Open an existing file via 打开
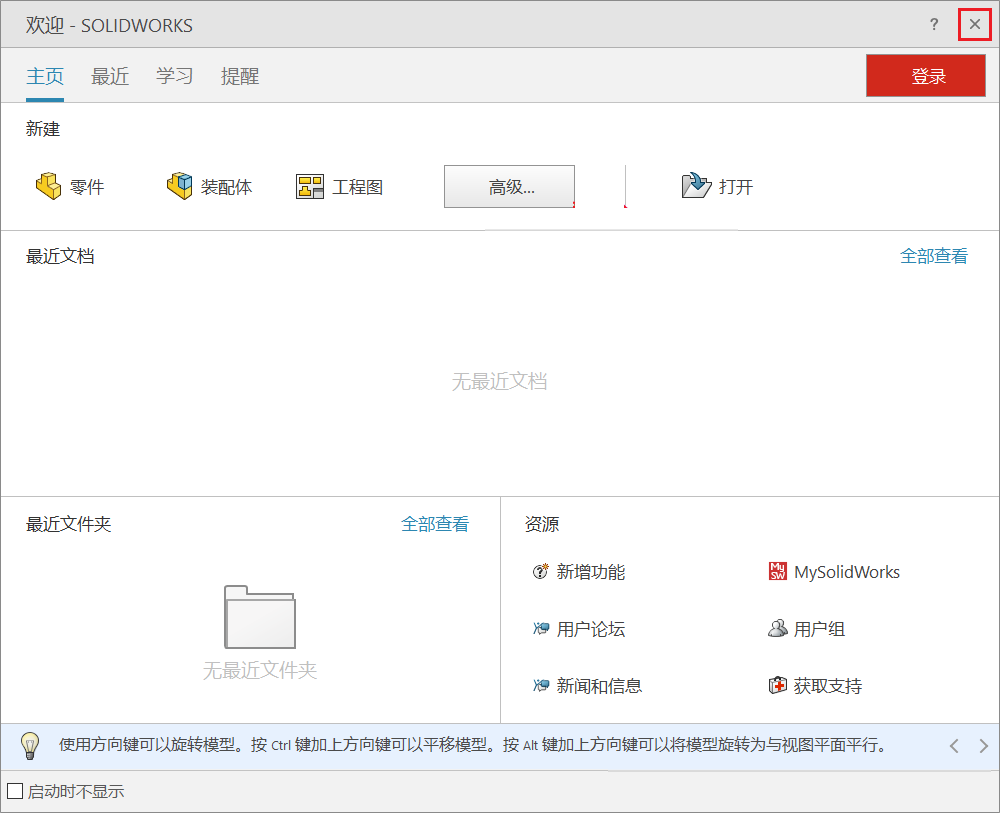The width and height of the screenshot is (1000, 813). 717,186
